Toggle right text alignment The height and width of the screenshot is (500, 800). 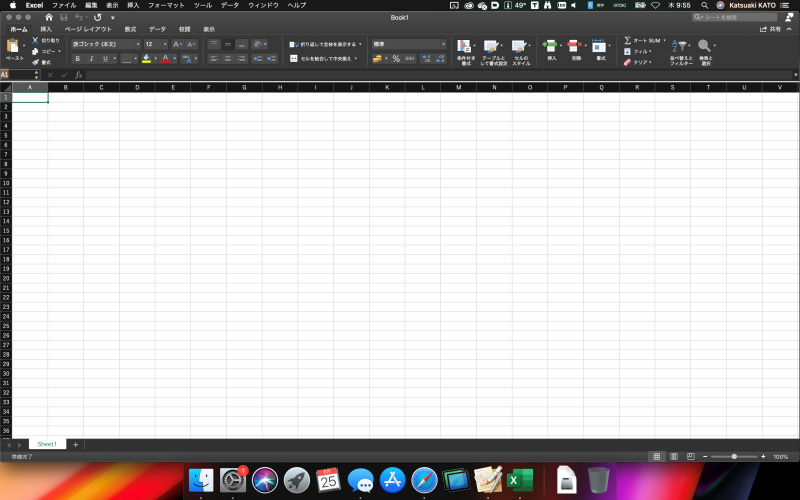click(x=242, y=59)
